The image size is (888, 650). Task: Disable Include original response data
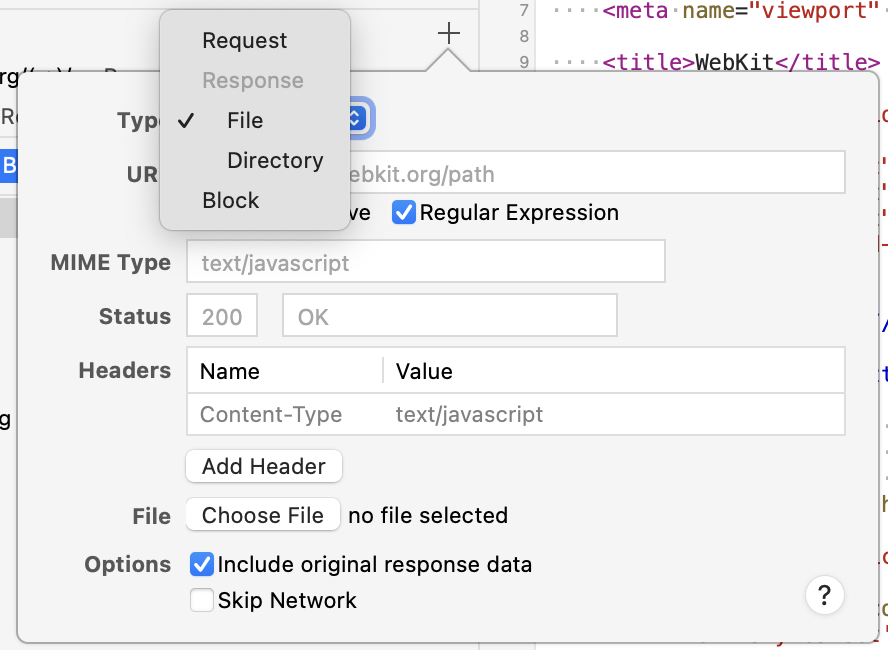click(202, 565)
